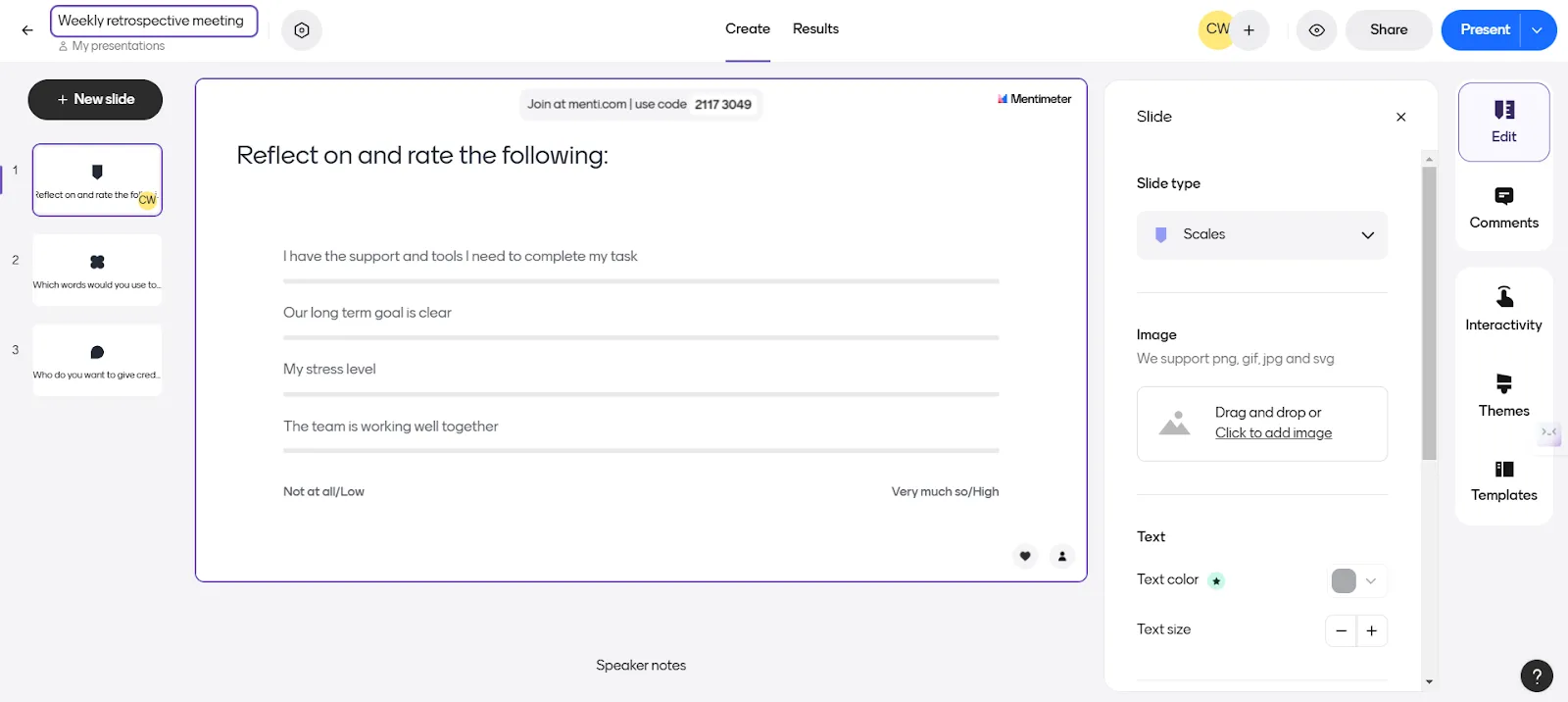Click the heart reaction icon on slide

coord(1025,556)
